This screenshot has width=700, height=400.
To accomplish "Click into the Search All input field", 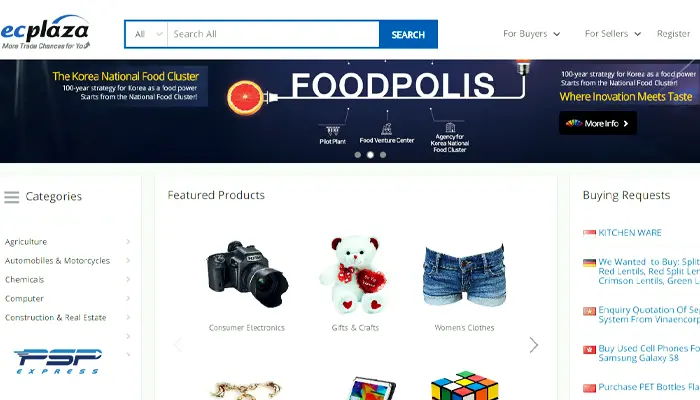I will [x=273, y=34].
